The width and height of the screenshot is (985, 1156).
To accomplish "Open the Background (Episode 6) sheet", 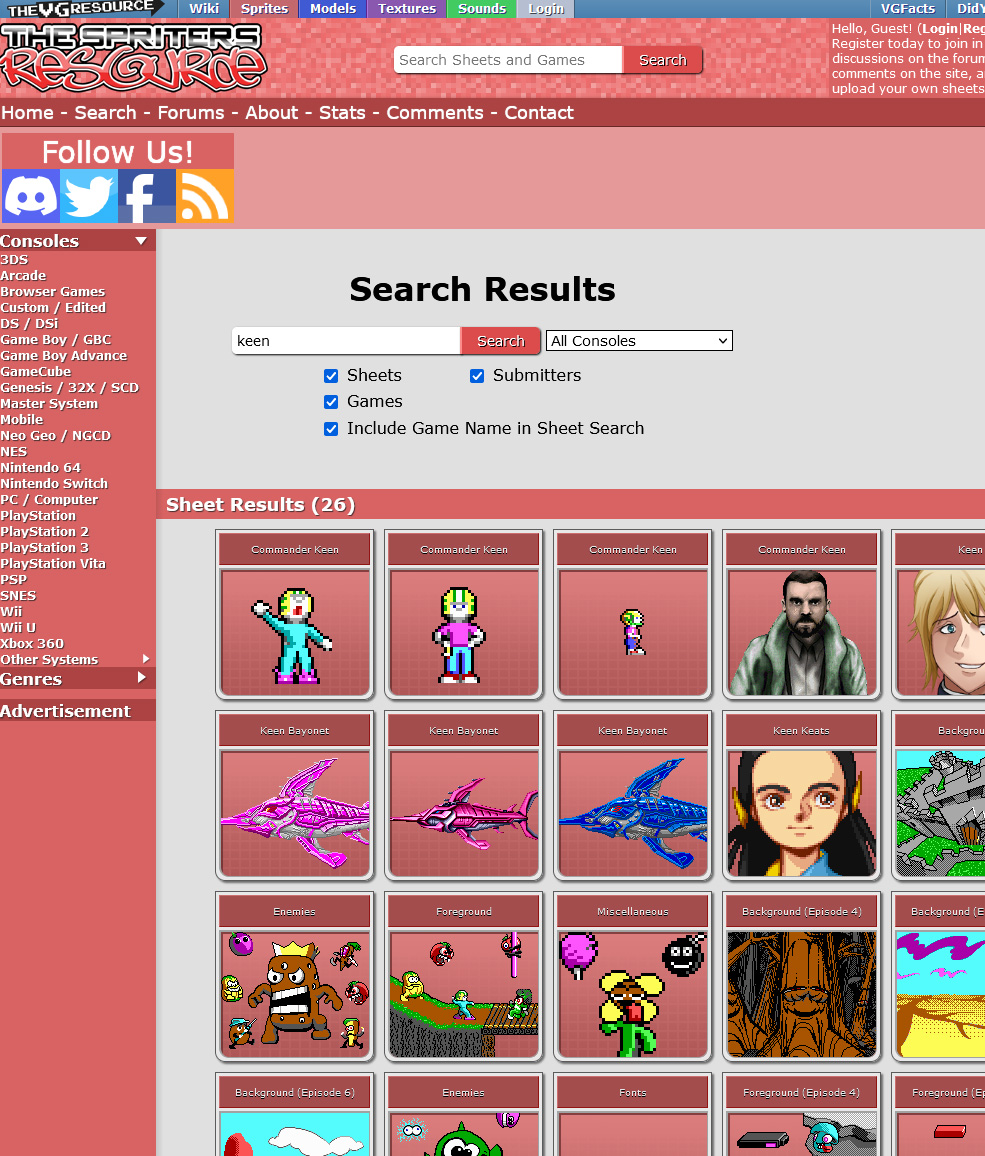I will tap(295, 1115).
